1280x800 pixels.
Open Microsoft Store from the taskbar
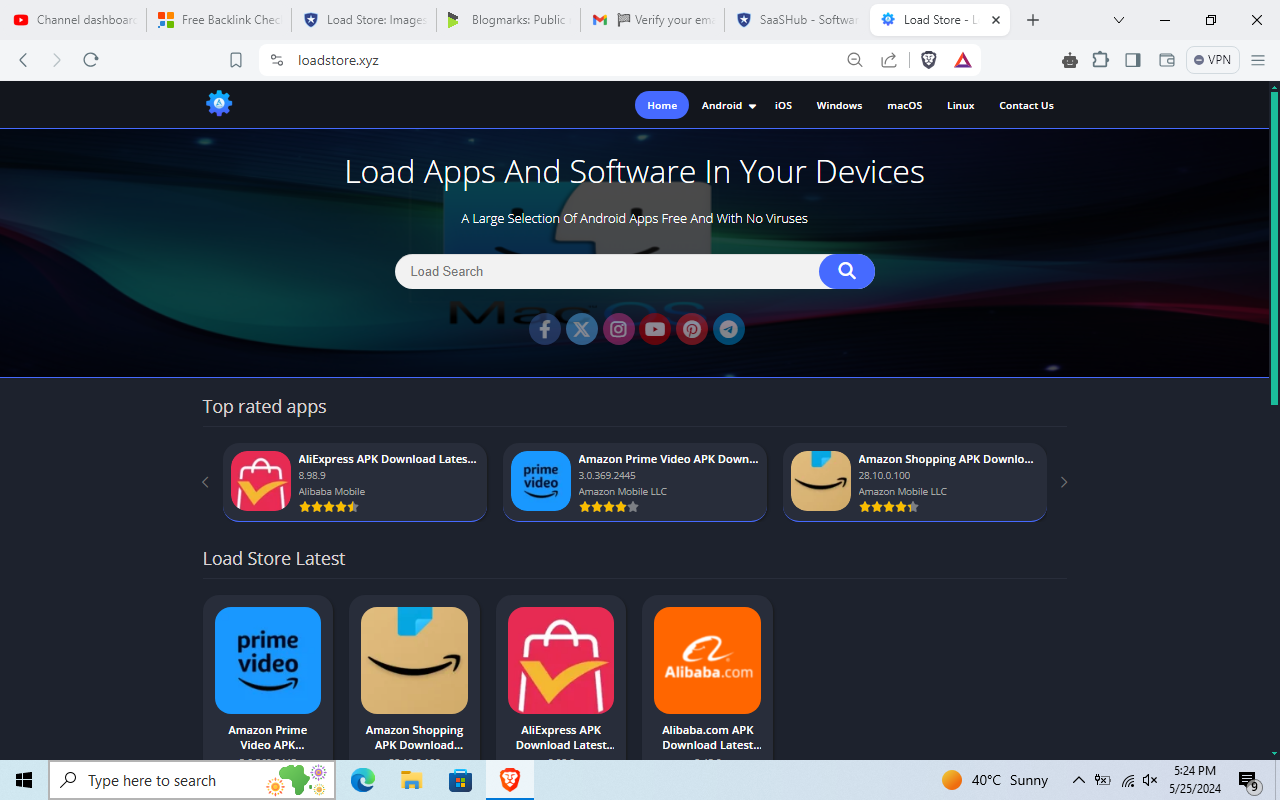[x=460, y=780]
